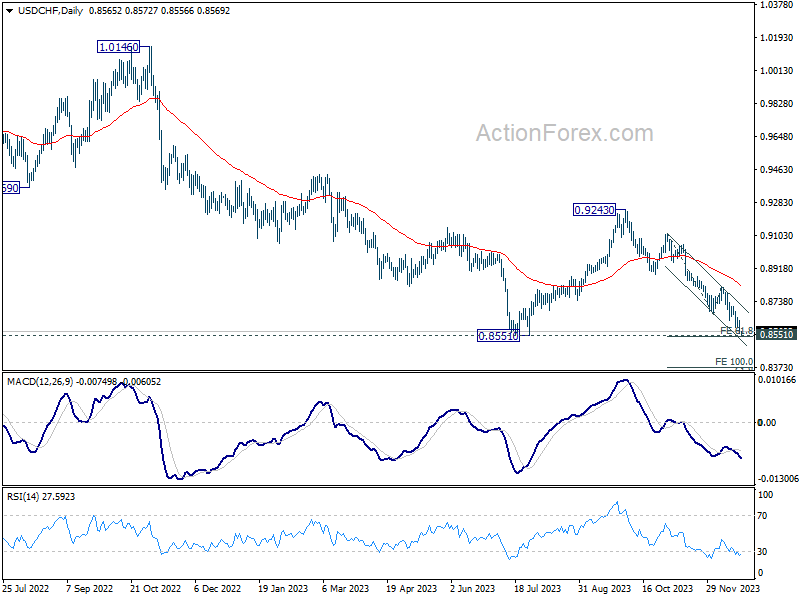Screen dimensions: 800x600
Task: Click the 0.83730 price axis value
Action: (x=777, y=367)
